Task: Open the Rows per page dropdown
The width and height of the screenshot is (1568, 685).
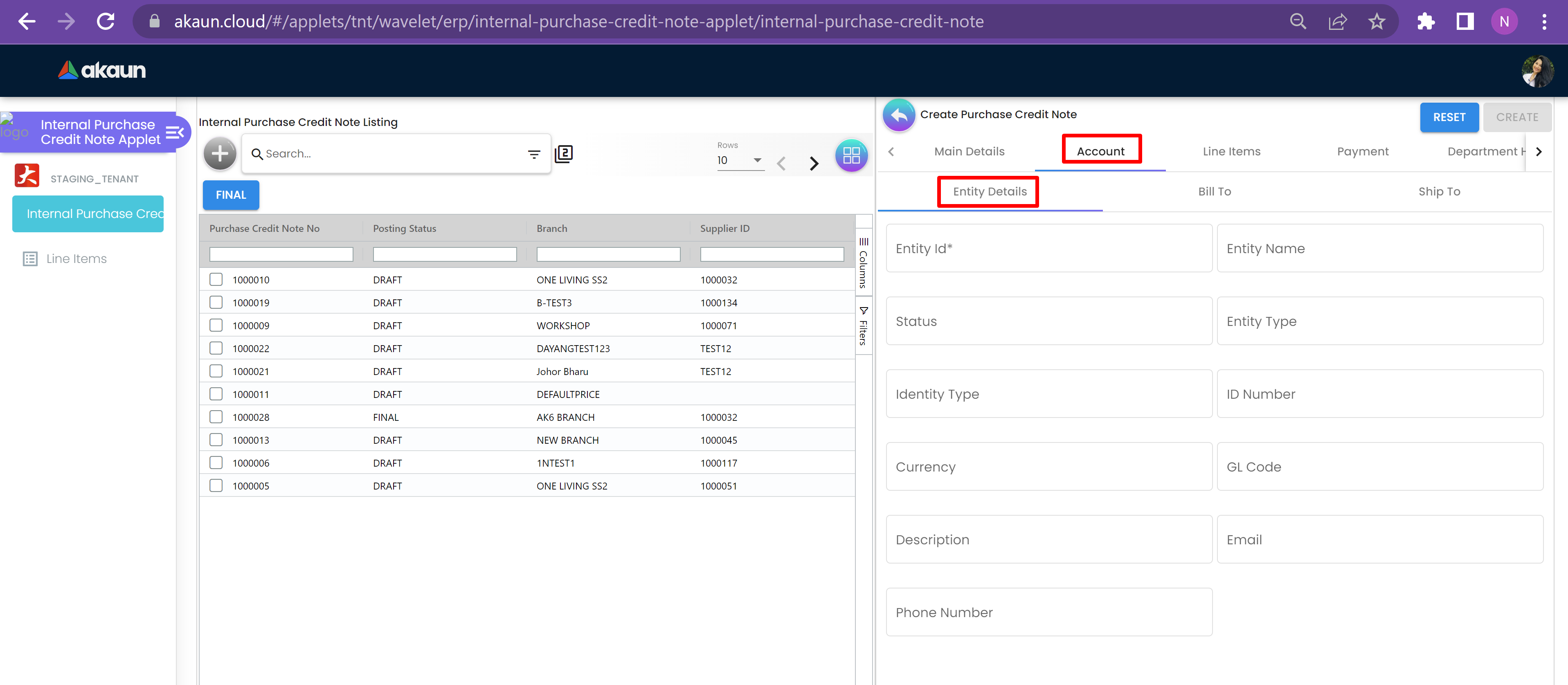Action: point(740,160)
